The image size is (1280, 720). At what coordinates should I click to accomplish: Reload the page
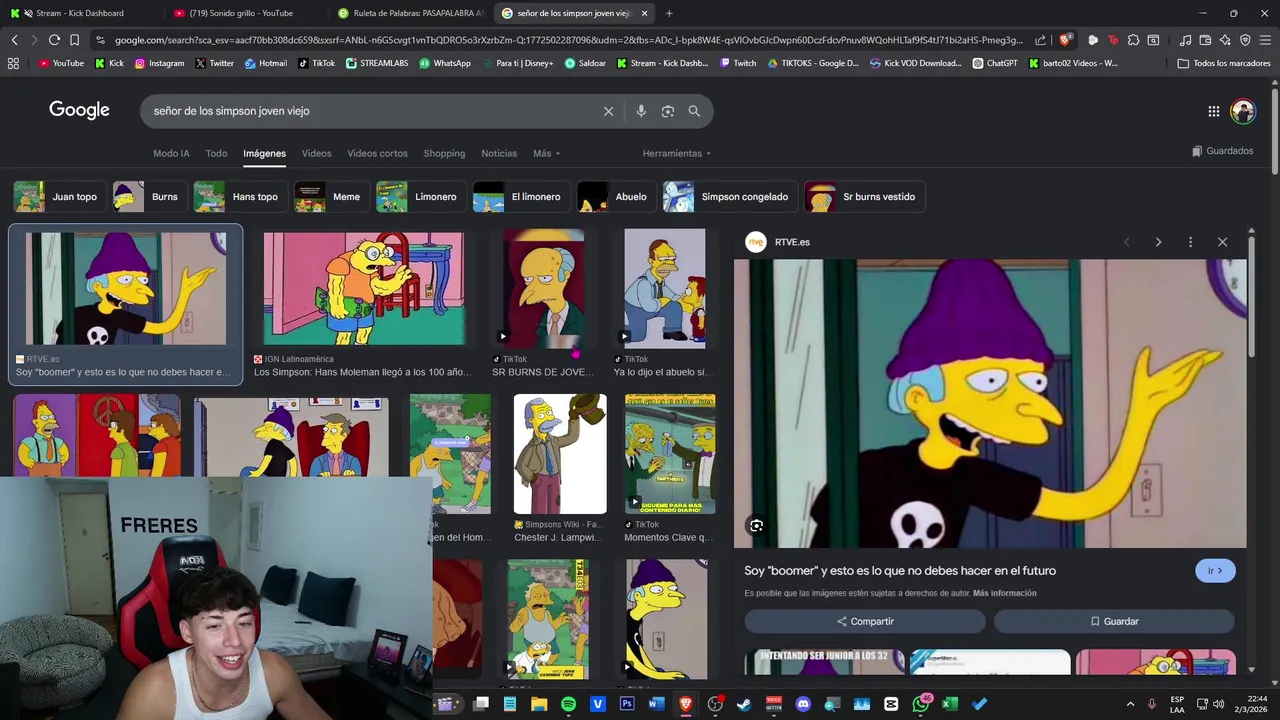pyautogui.click(x=54, y=40)
